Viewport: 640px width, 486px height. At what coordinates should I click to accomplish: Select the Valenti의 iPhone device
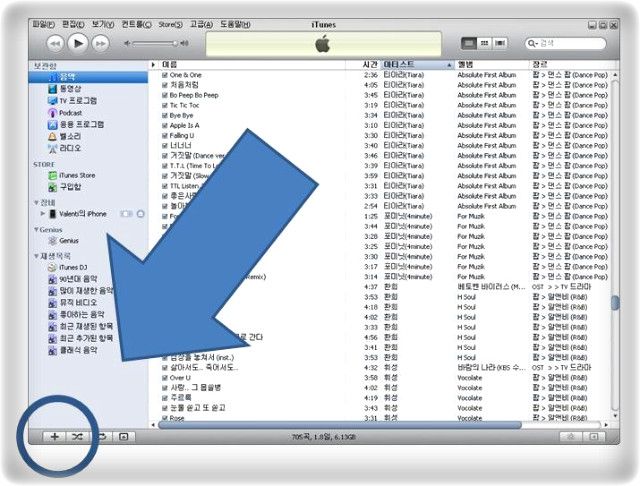[x=78, y=214]
